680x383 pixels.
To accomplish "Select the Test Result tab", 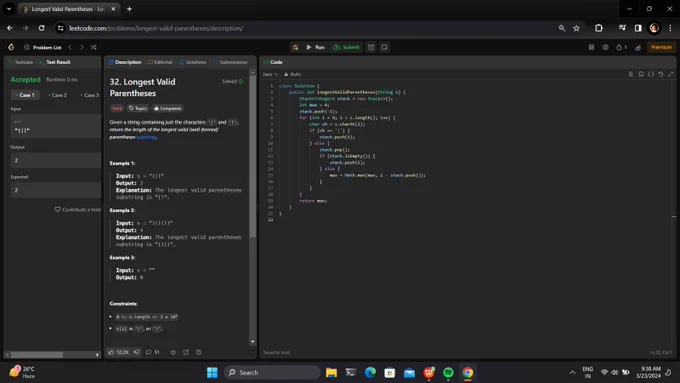I will [x=55, y=62].
